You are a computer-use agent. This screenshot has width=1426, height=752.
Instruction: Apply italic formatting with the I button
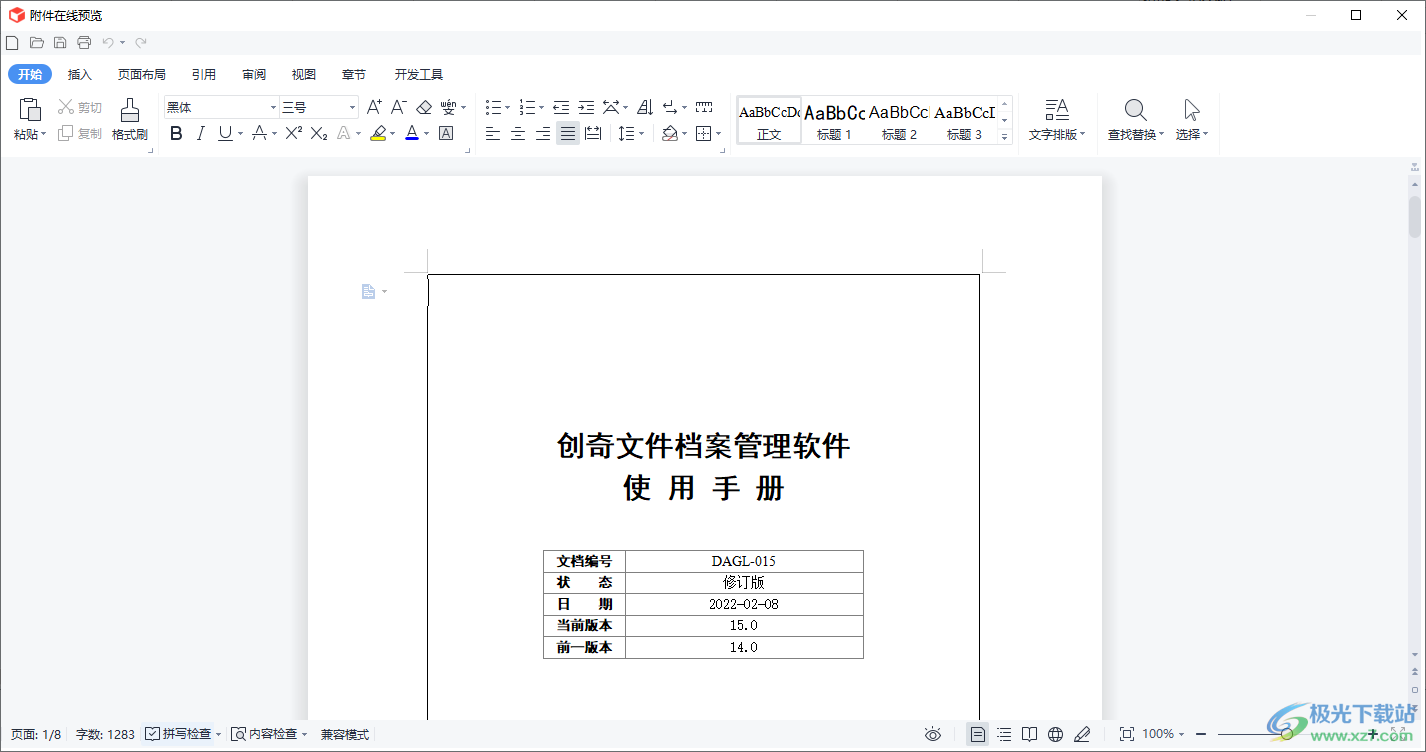(200, 133)
